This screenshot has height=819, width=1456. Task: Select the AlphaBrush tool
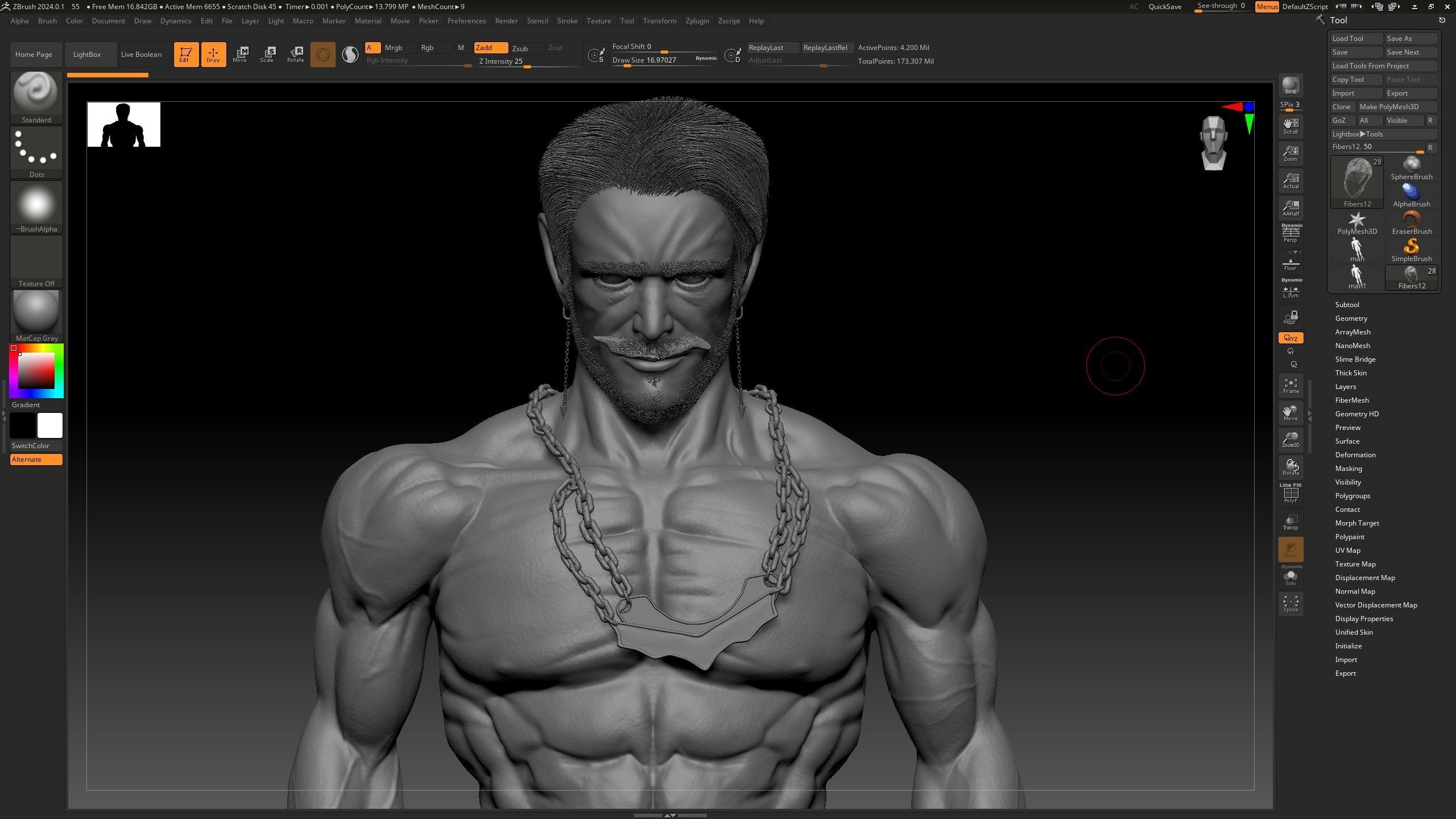pos(1412,196)
